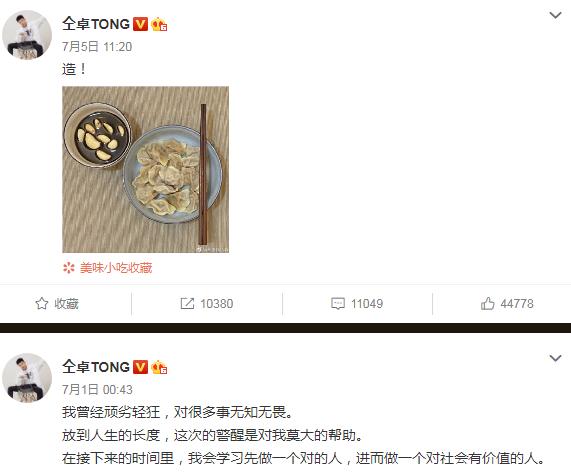Click orange V verified badge on second post
The image size is (571, 473).
(140, 367)
